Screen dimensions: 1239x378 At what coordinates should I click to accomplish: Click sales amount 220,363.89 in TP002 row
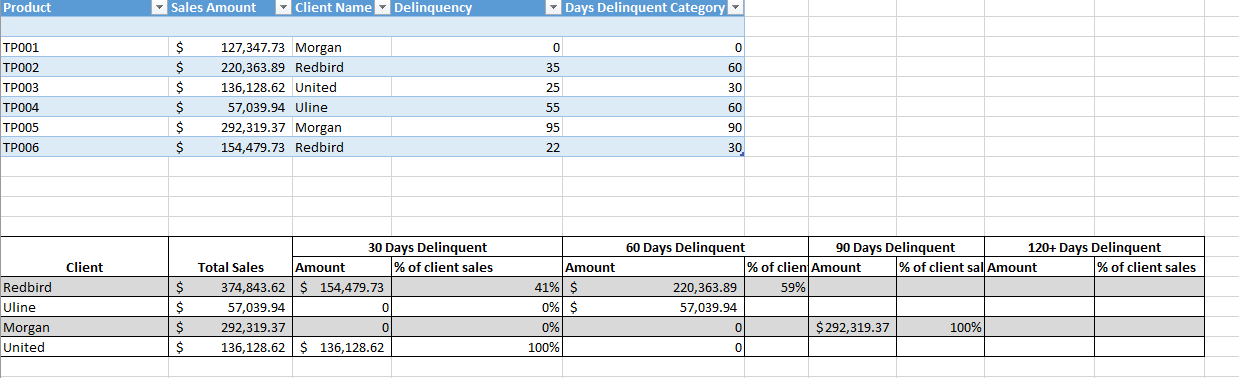[x=230, y=67]
